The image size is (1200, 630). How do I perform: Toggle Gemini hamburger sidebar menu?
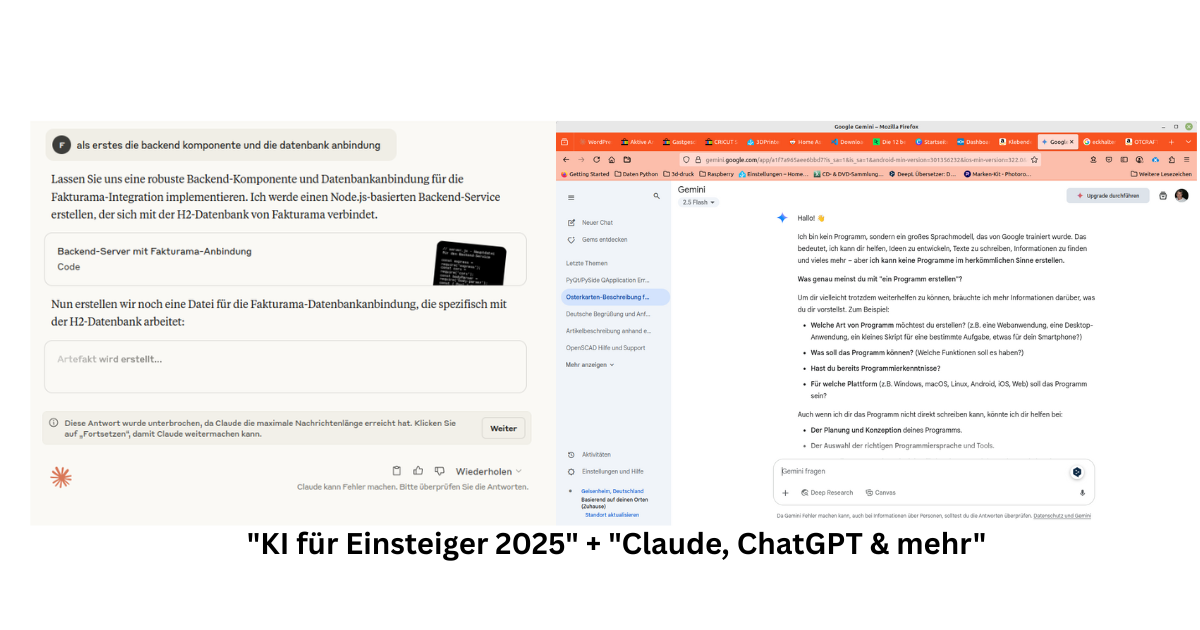[x=571, y=197]
